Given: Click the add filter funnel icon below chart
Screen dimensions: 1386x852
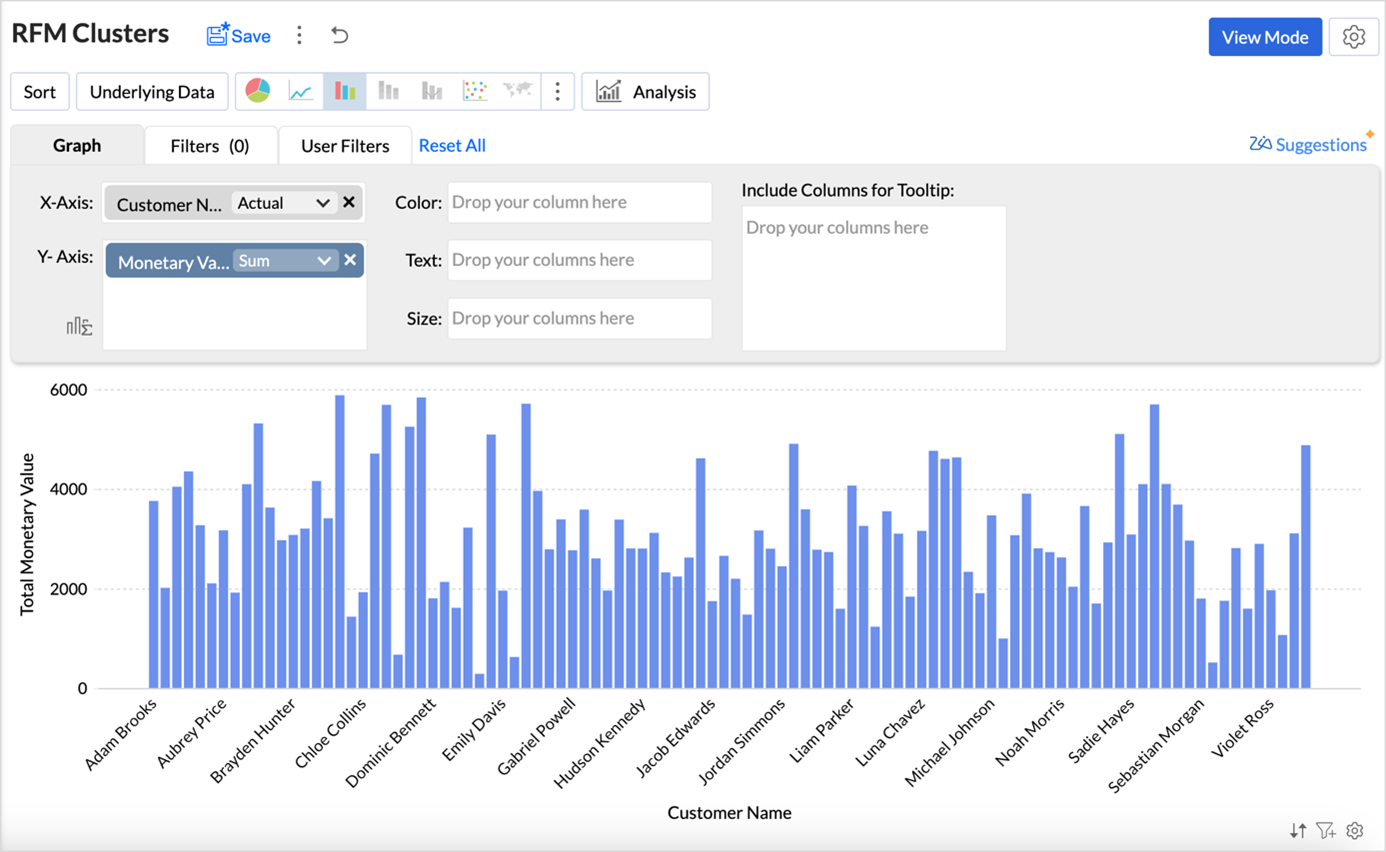Looking at the screenshot, I should [x=1326, y=830].
